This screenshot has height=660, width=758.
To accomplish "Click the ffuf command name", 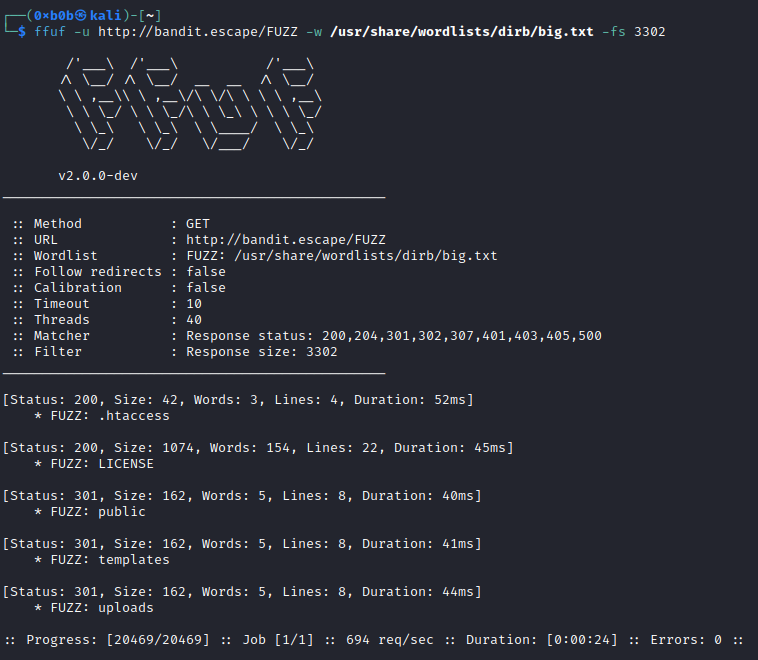I will point(49,32).
